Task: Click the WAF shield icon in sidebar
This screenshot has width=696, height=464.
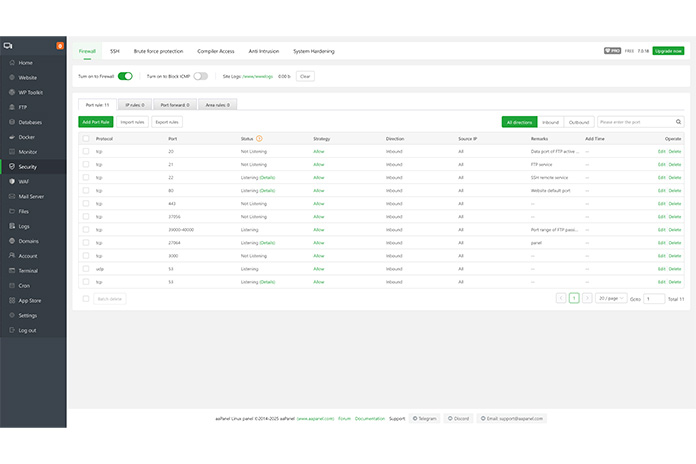Action: click(11, 181)
